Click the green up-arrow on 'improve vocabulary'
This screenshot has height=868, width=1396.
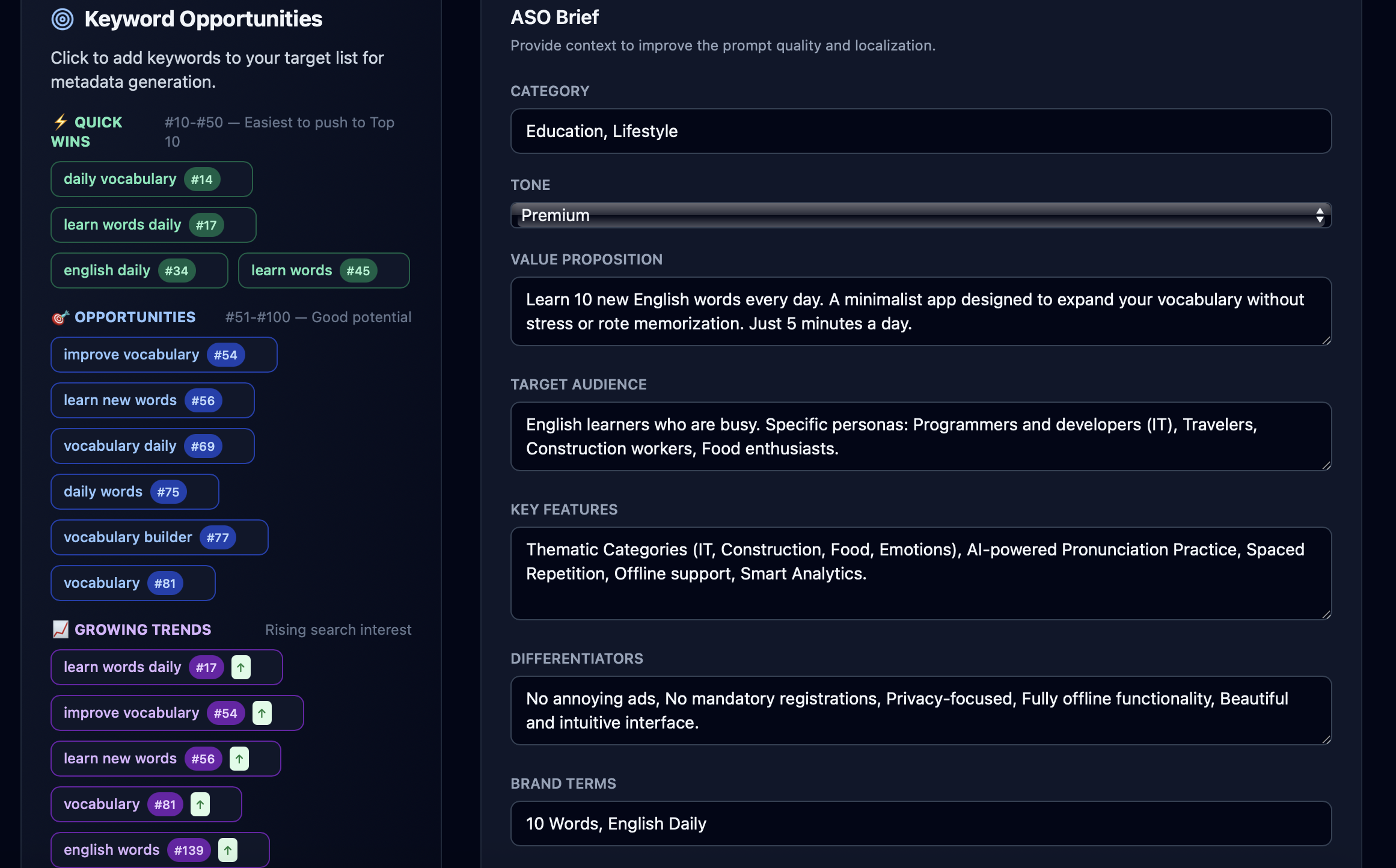click(262, 713)
